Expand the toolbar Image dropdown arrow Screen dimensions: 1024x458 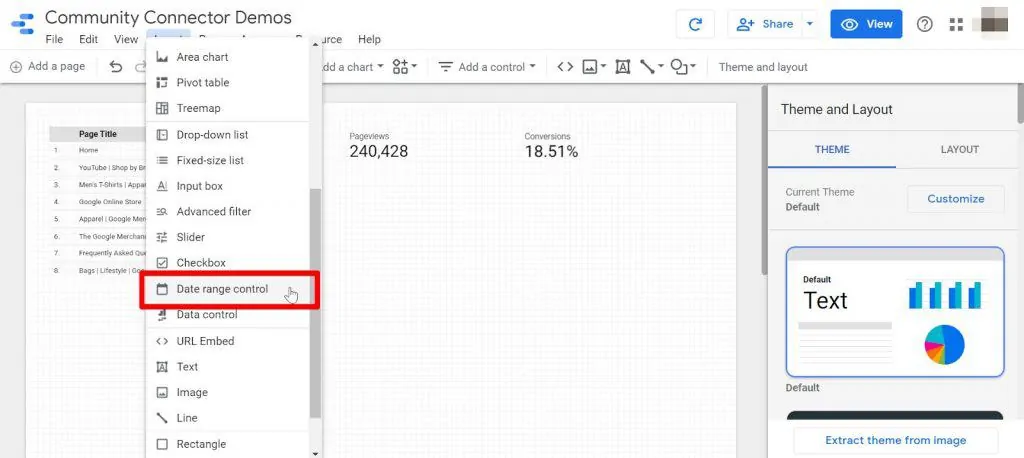[603, 67]
